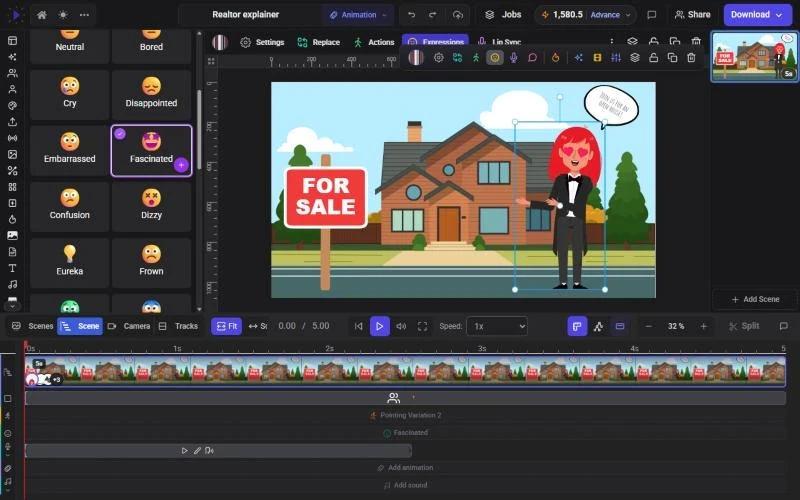Image resolution: width=800 pixels, height=500 pixels.
Task: Open the three-dots more menu in header
Action: 84,15
